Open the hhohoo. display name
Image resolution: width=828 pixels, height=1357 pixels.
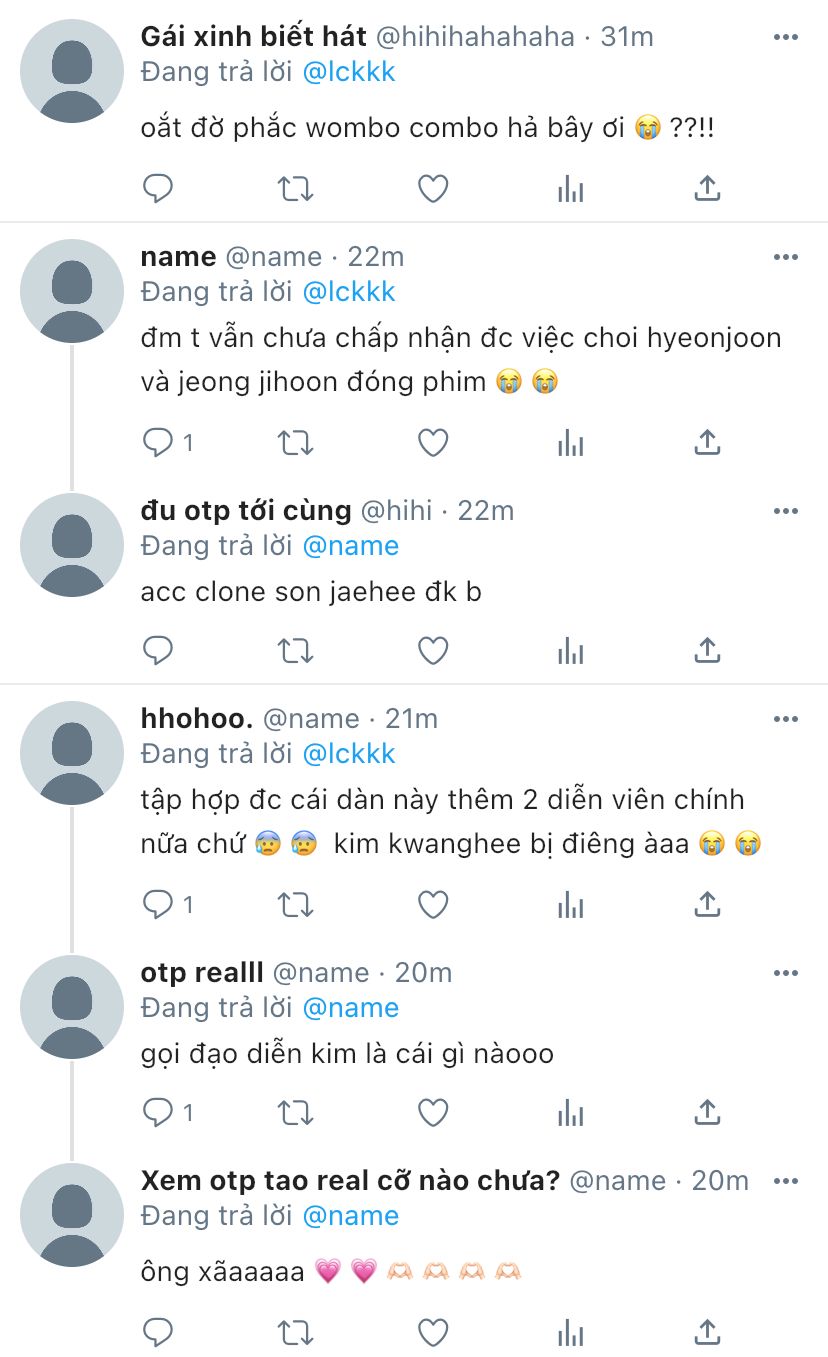coord(198,718)
